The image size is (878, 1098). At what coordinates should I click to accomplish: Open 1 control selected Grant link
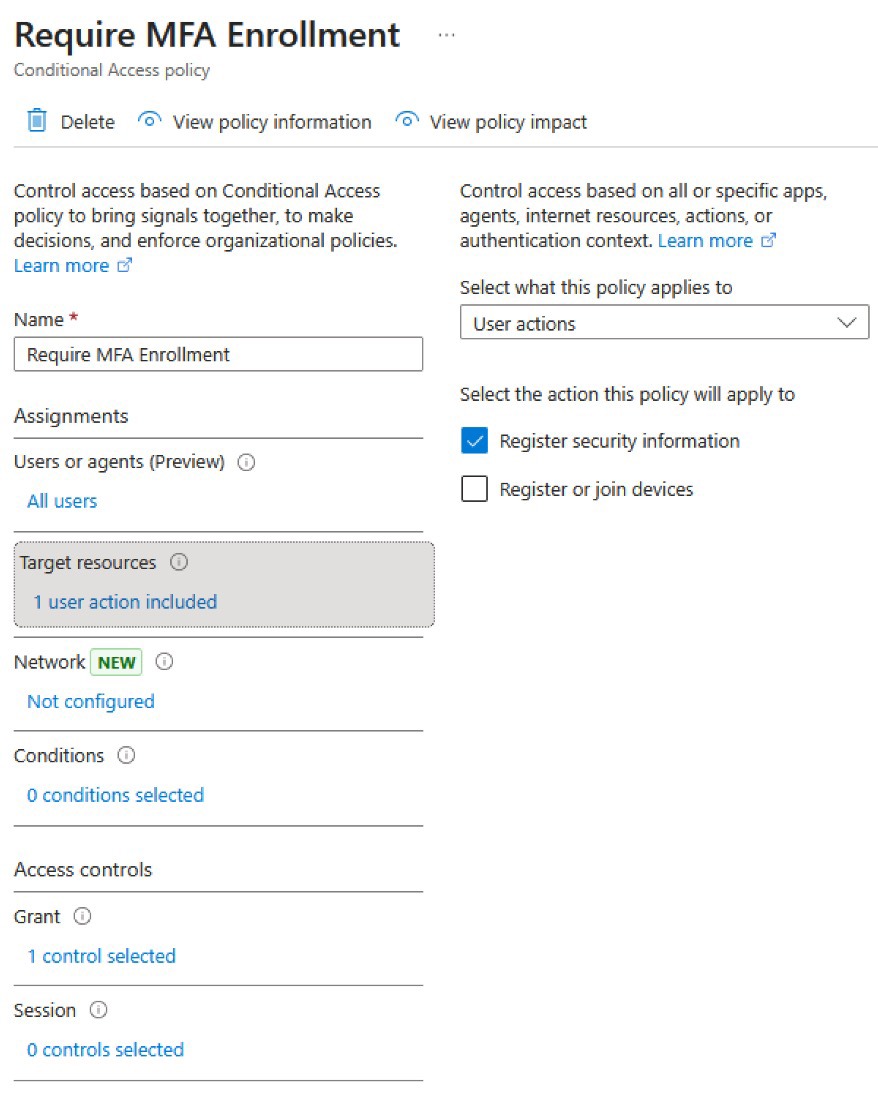[x=102, y=957]
